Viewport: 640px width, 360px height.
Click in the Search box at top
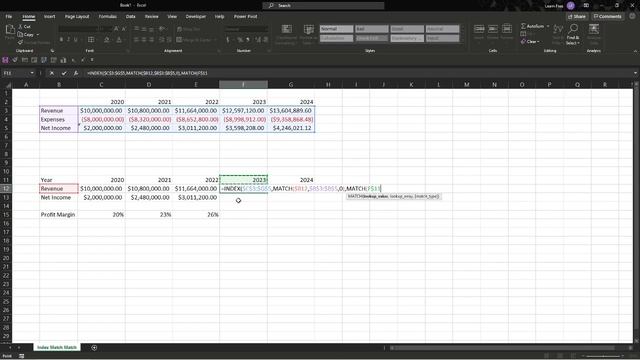(323, 6)
